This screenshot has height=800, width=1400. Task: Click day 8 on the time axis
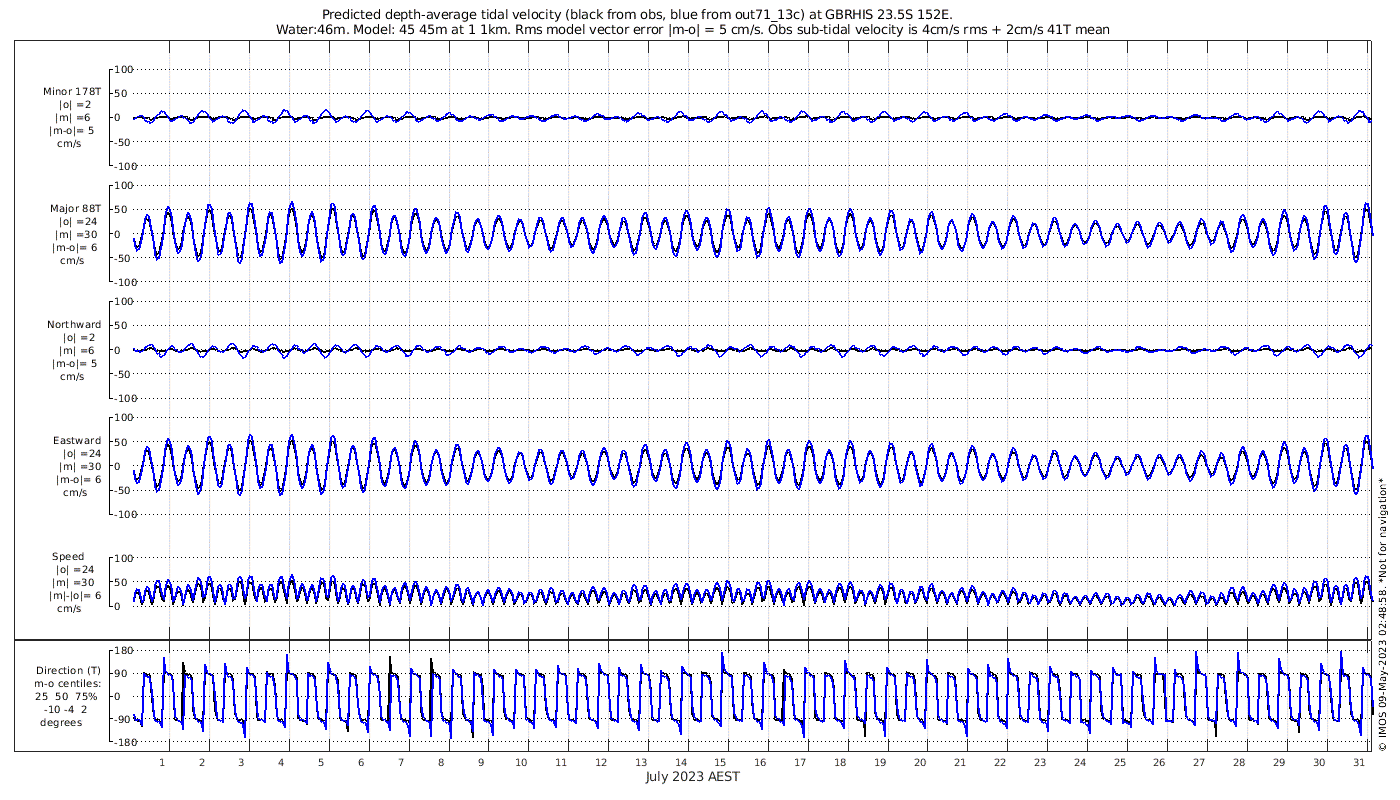point(441,762)
